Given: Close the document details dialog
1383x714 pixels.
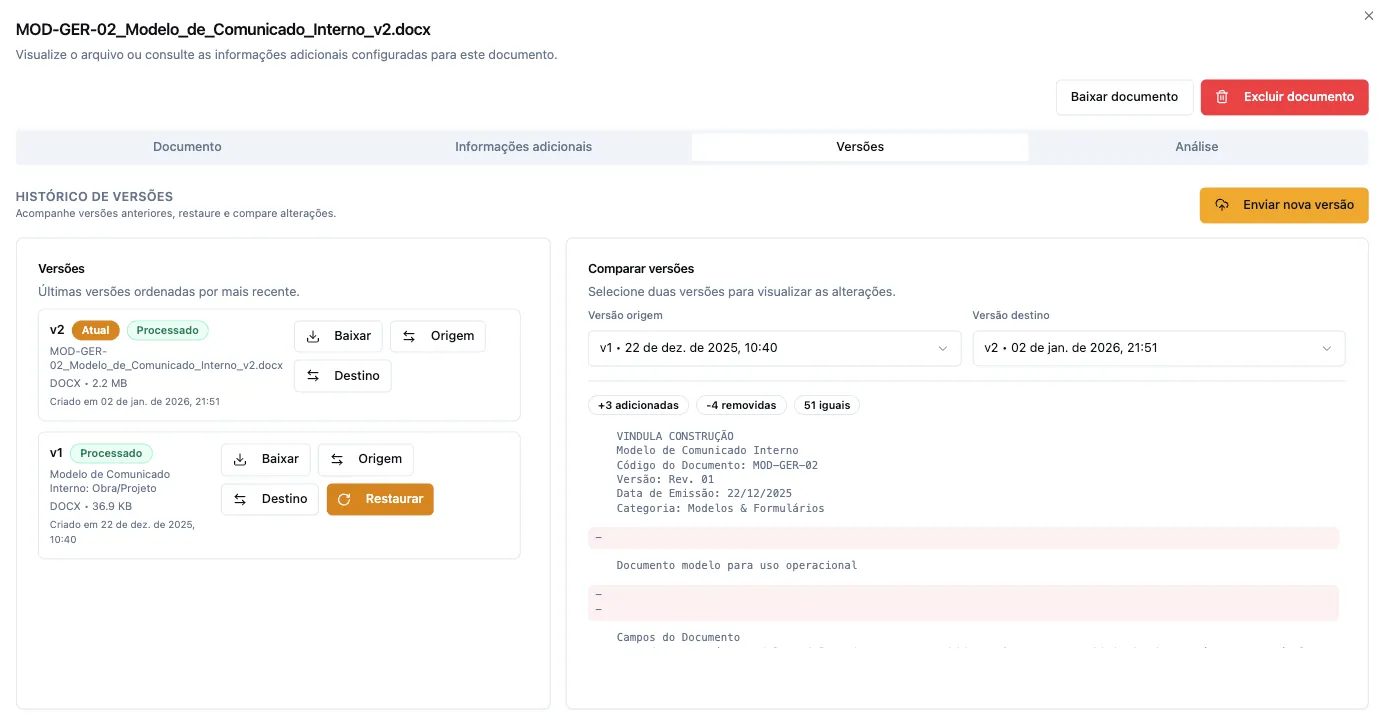Looking at the screenshot, I should point(1369,15).
